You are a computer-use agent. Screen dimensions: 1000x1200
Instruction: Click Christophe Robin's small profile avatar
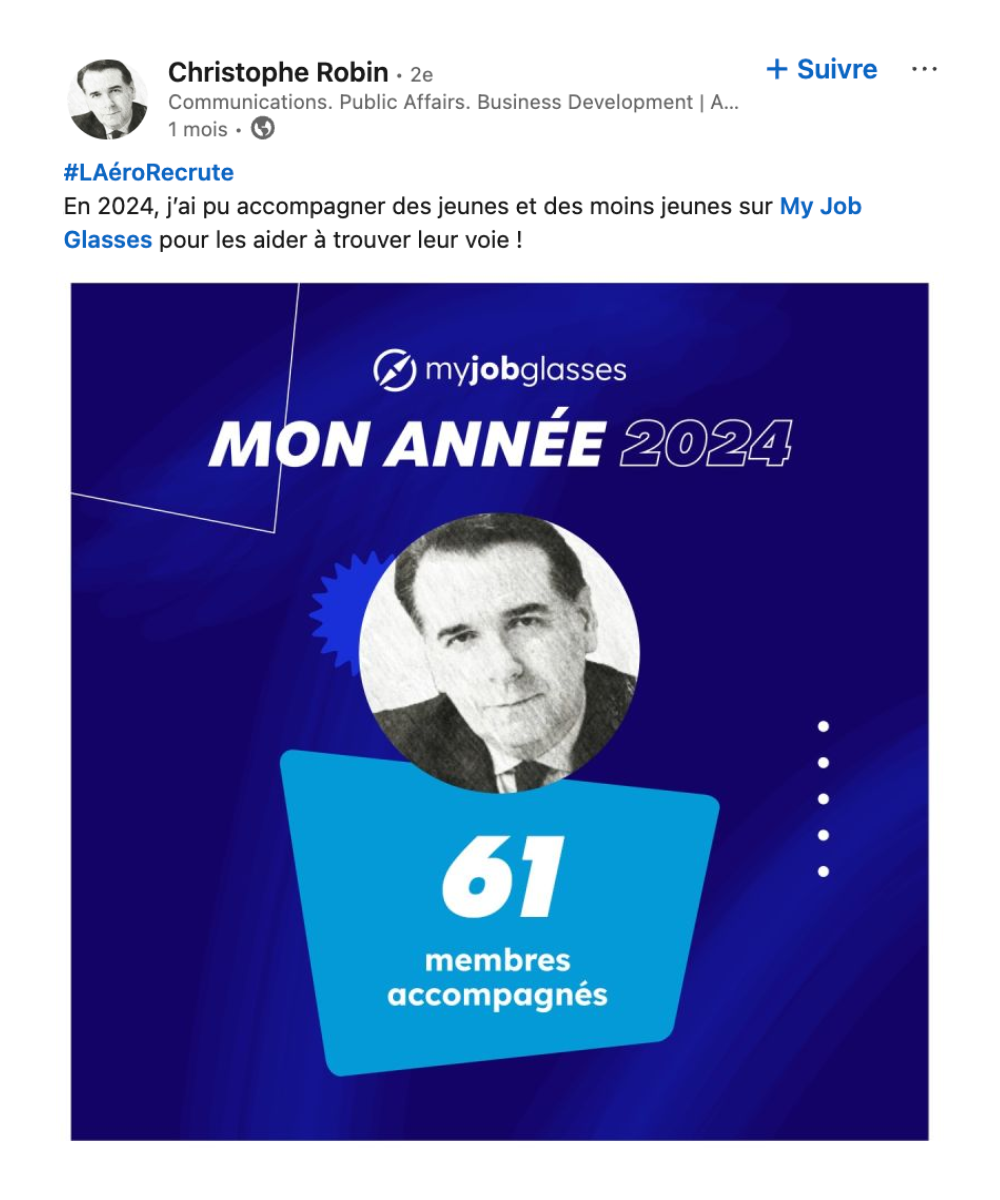pos(107,99)
